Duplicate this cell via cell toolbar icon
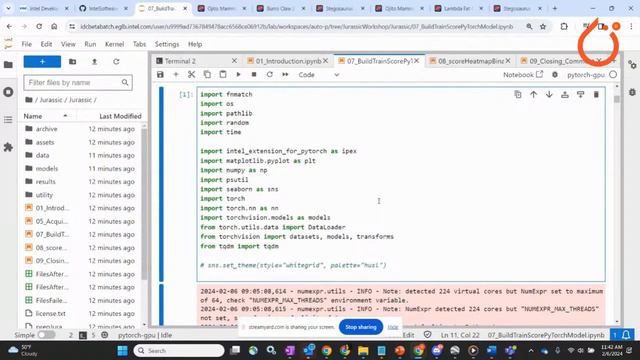The image size is (640, 360). [x=518, y=94]
